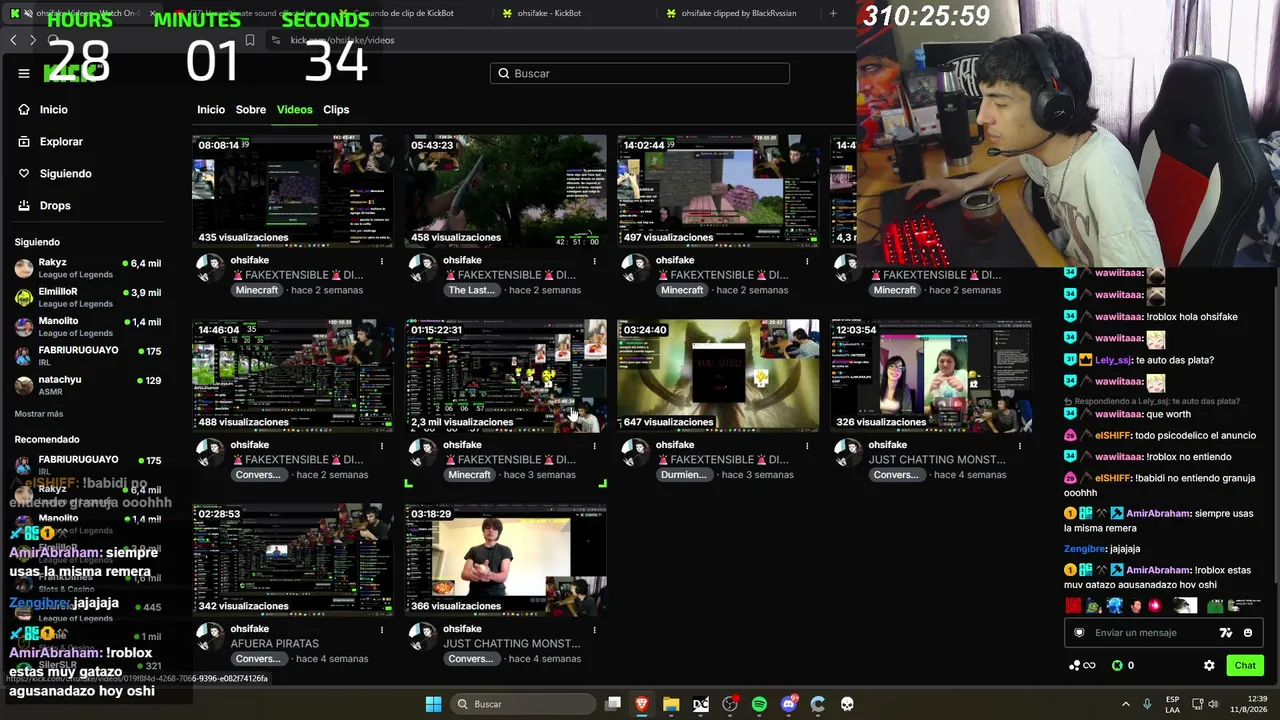Image resolution: width=1280 pixels, height=720 pixels.
Task: Open options menu for 488 visualizaciones video
Action: (x=382, y=446)
